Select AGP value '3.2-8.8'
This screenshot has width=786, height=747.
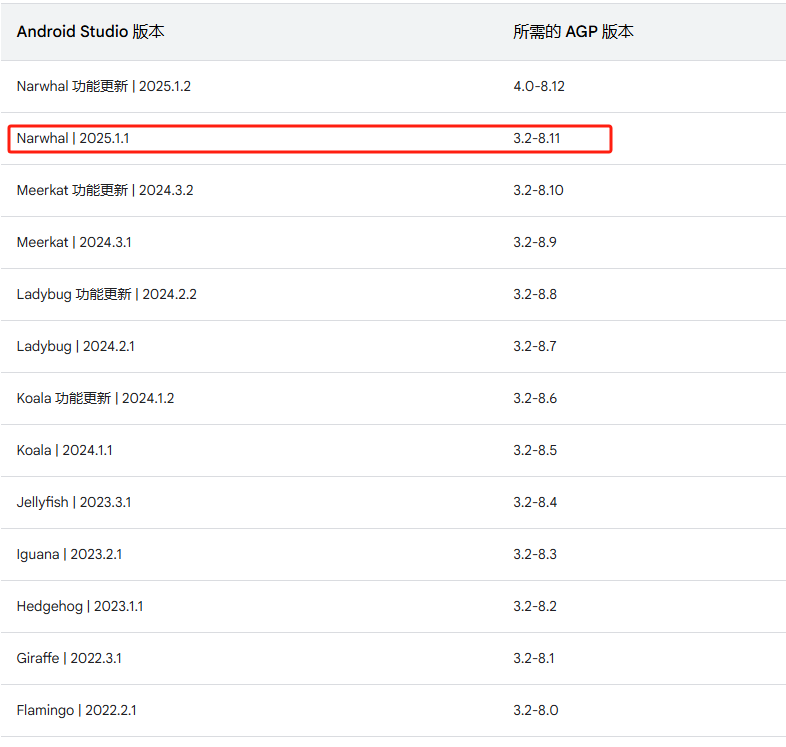tap(535, 294)
